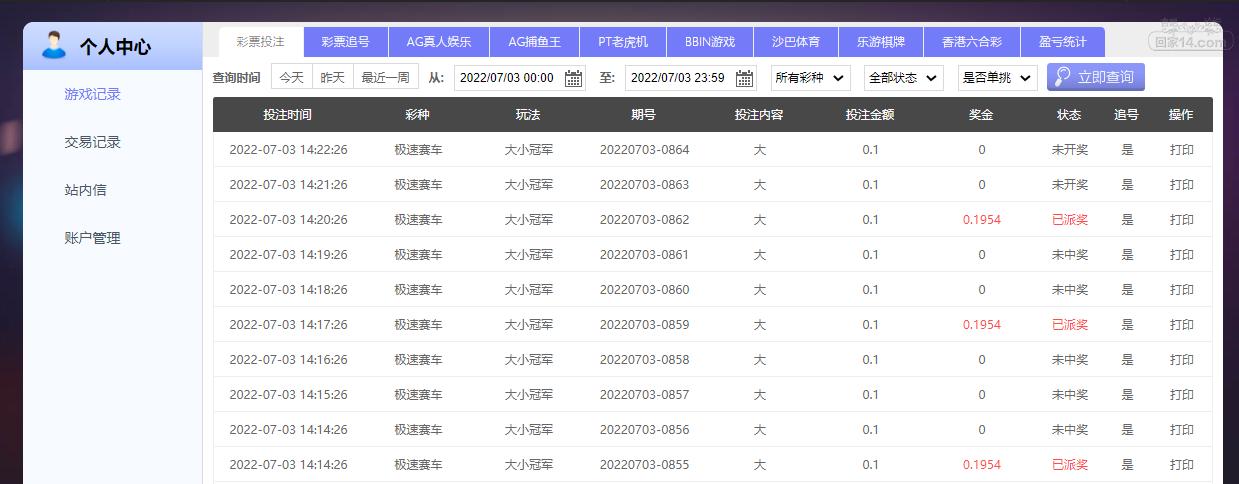The height and width of the screenshot is (484, 1239).
Task: Click bet time 2022-07-03 14:19:26
Action: tap(288, 255)
